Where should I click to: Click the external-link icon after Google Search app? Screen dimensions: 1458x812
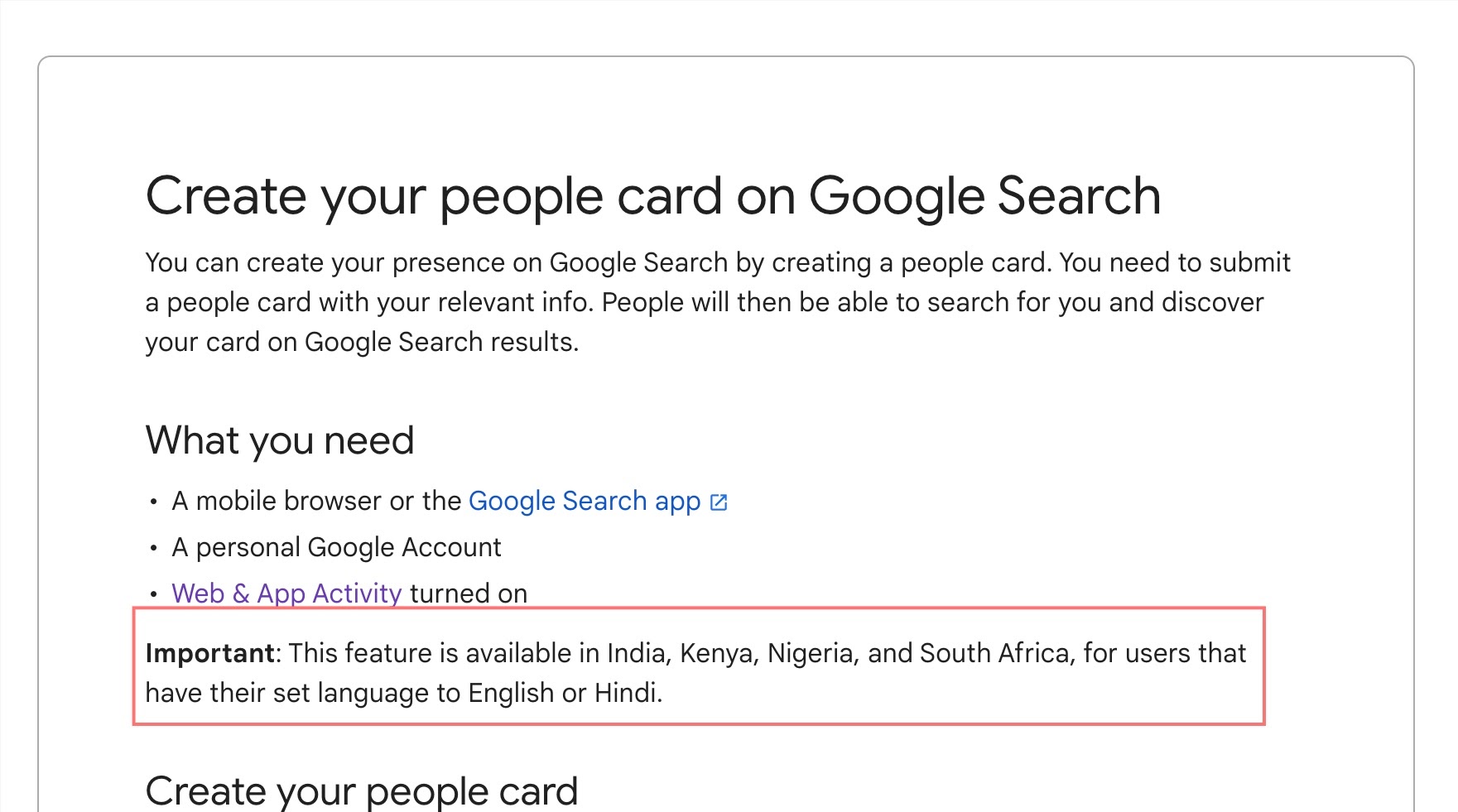(719, 502)
